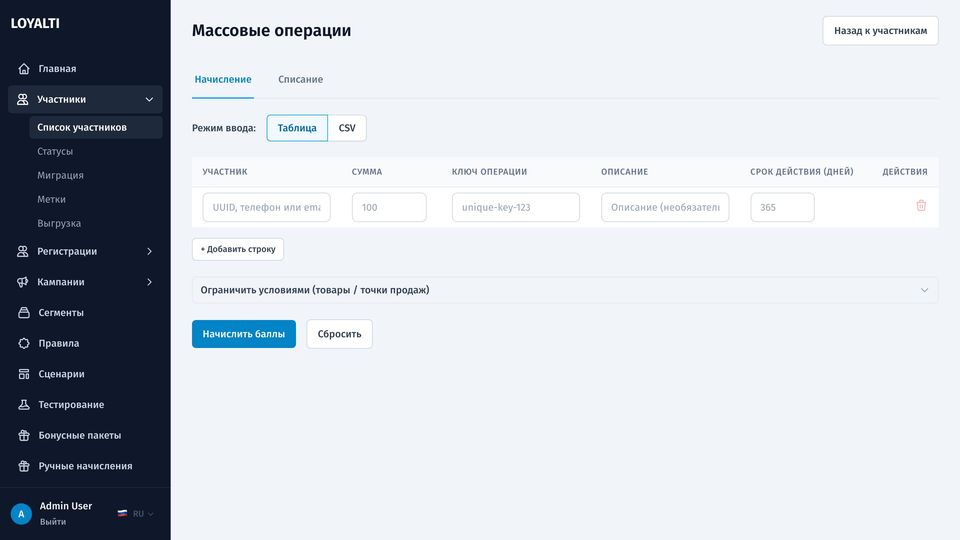Click СРОК ДЕЙСТВИЯ (ДНЕЙ) column header
Image resolution: width=960 pixels, height=540 pixels.
point(801,171)
